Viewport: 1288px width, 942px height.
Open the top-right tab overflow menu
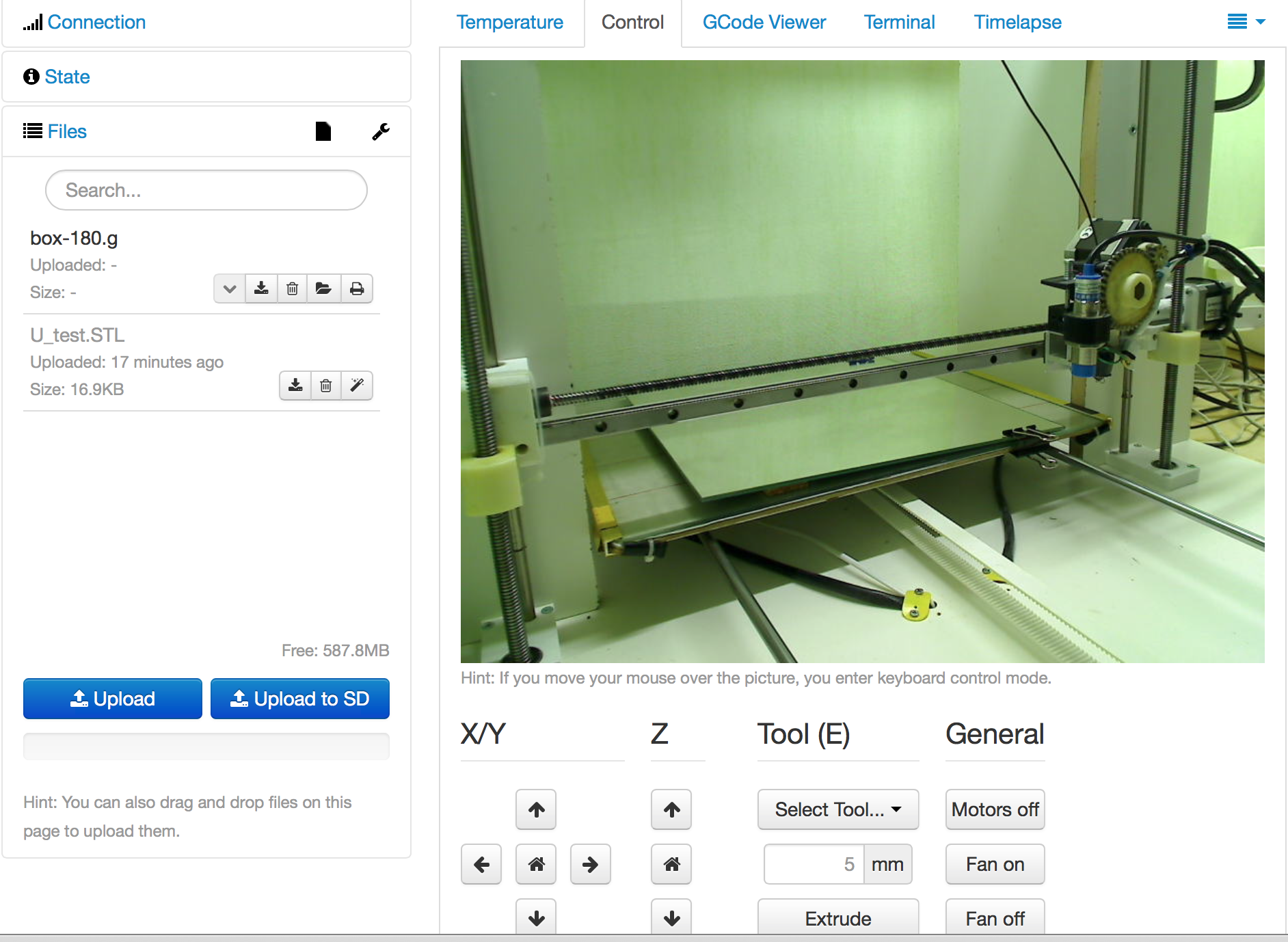1246,22
